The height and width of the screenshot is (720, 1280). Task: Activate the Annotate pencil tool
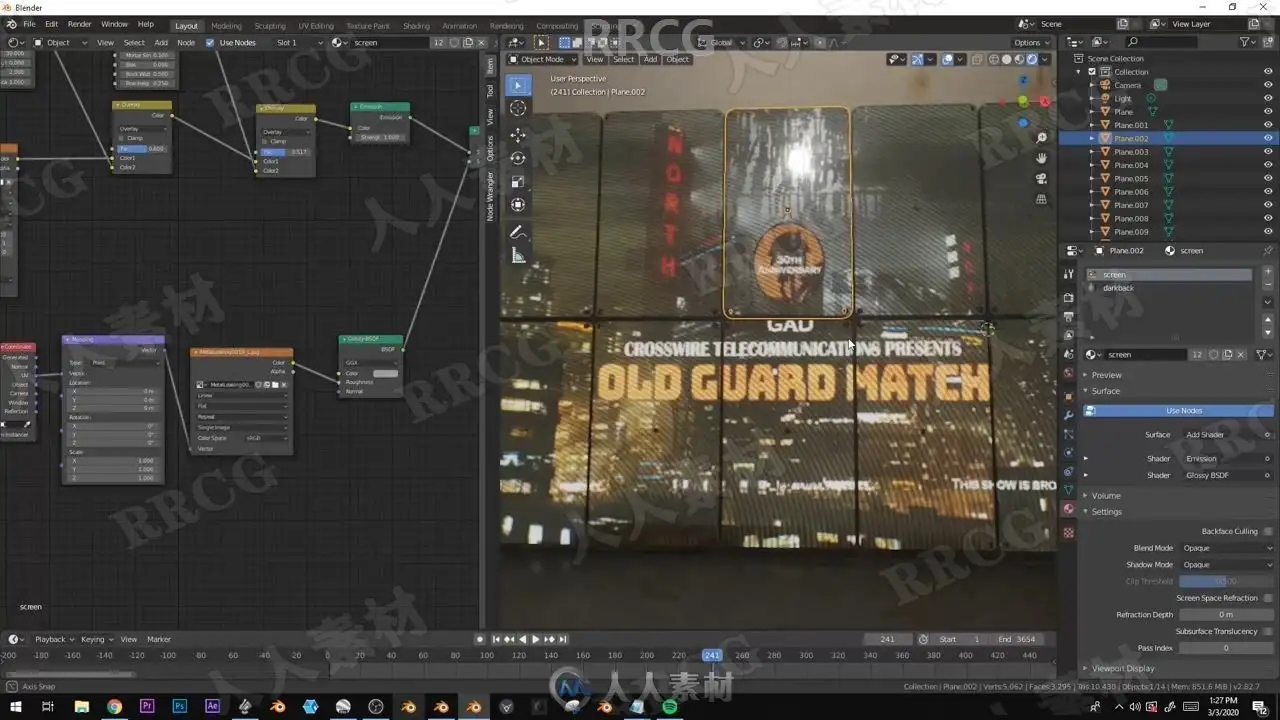click(x=517, y=232)
